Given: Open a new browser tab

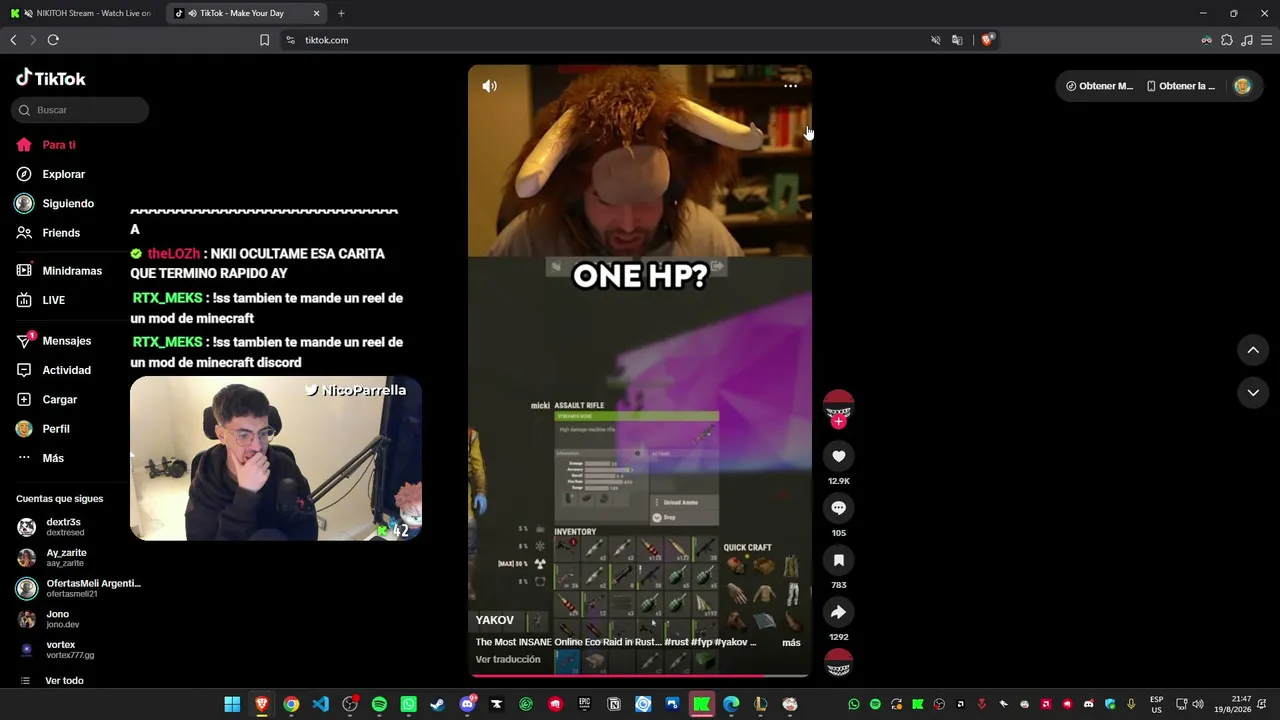Looking at the screenshot, I should 341,13.
